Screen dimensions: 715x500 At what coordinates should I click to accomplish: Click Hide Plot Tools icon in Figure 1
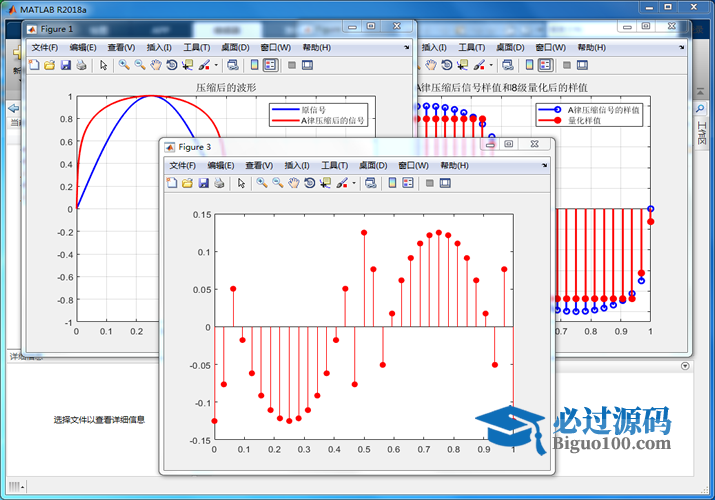pos(292,65)
